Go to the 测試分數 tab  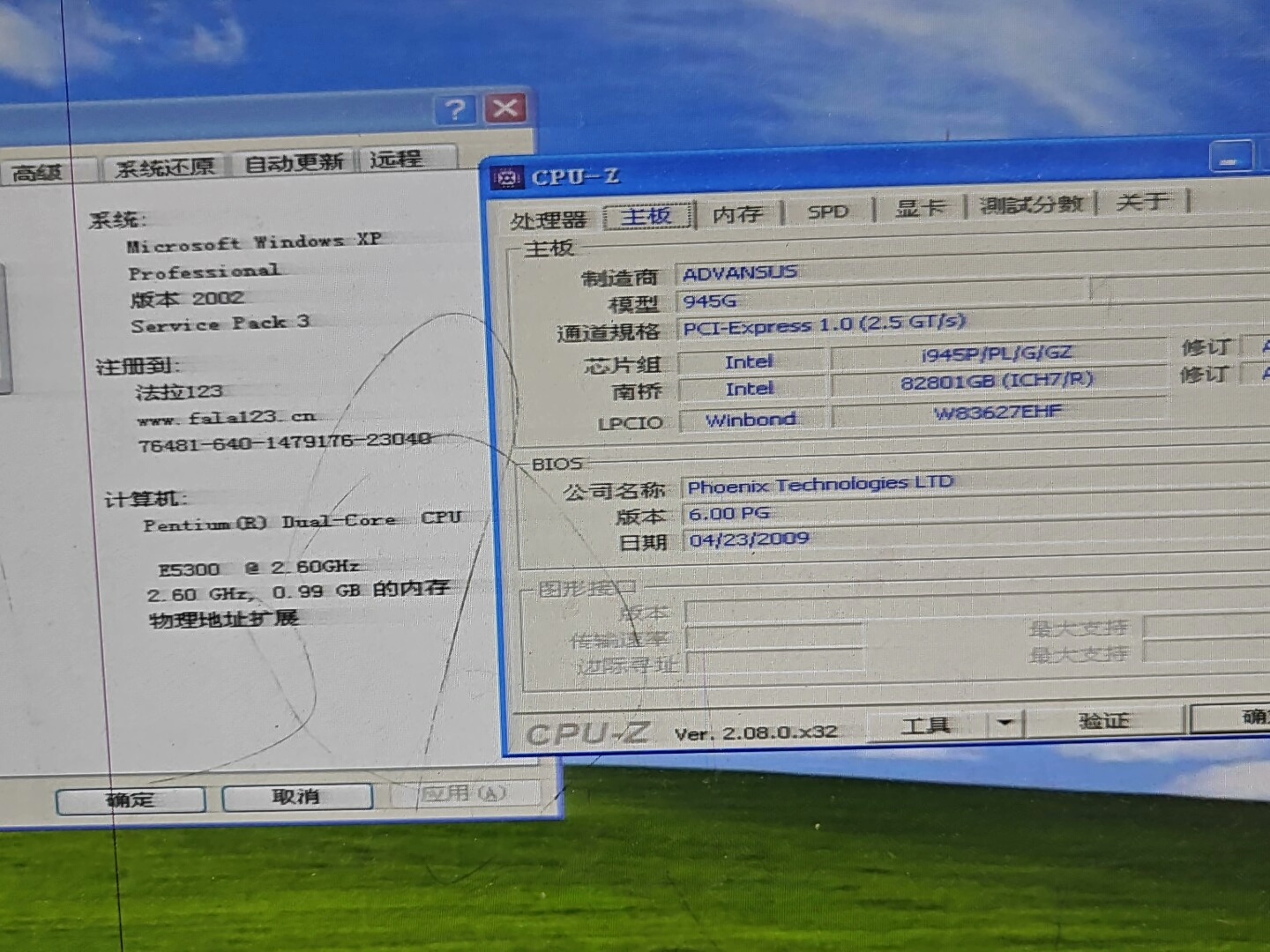[x=1031, y=205]
